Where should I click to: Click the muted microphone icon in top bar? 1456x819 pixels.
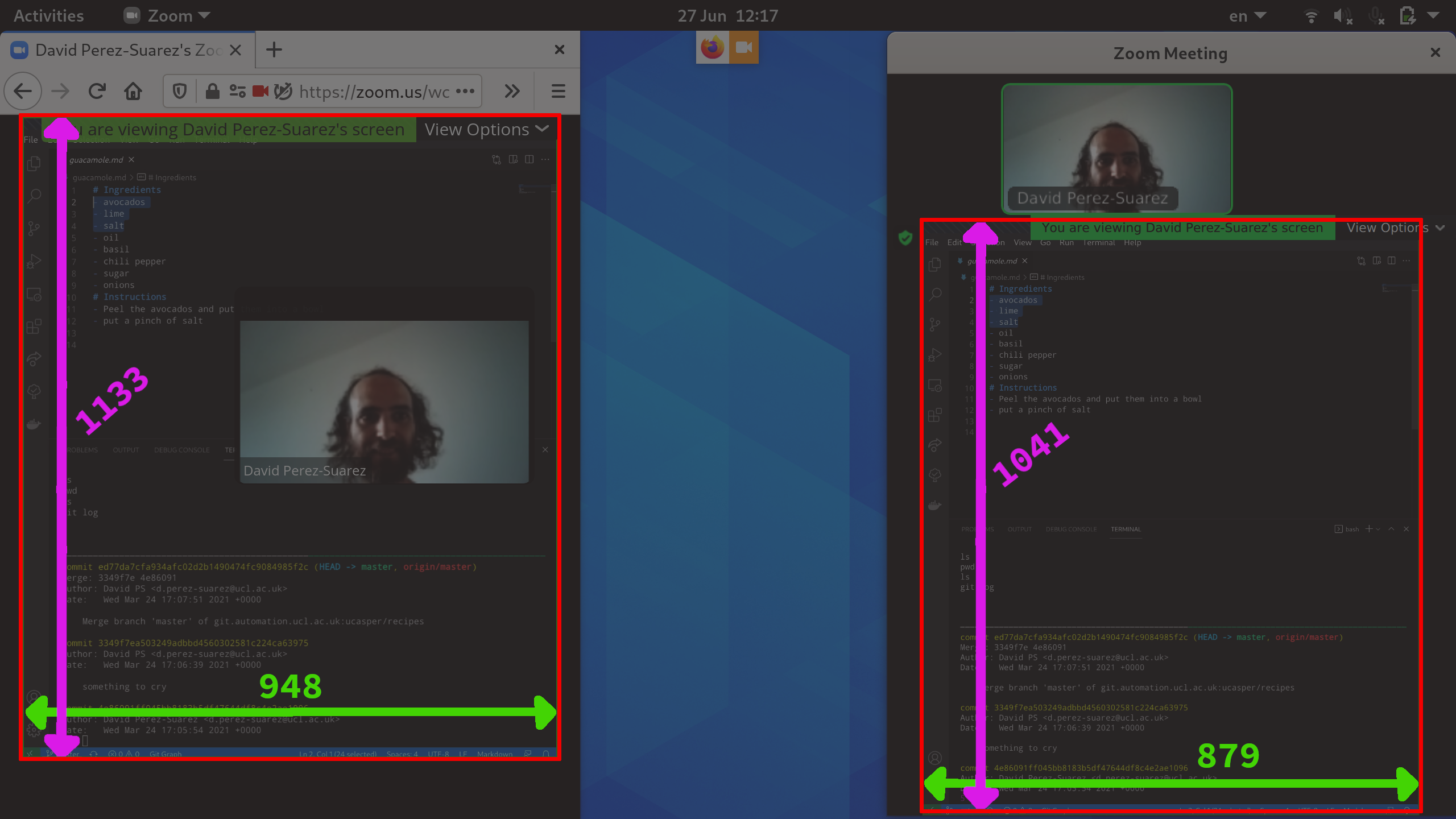[1376, 16]
